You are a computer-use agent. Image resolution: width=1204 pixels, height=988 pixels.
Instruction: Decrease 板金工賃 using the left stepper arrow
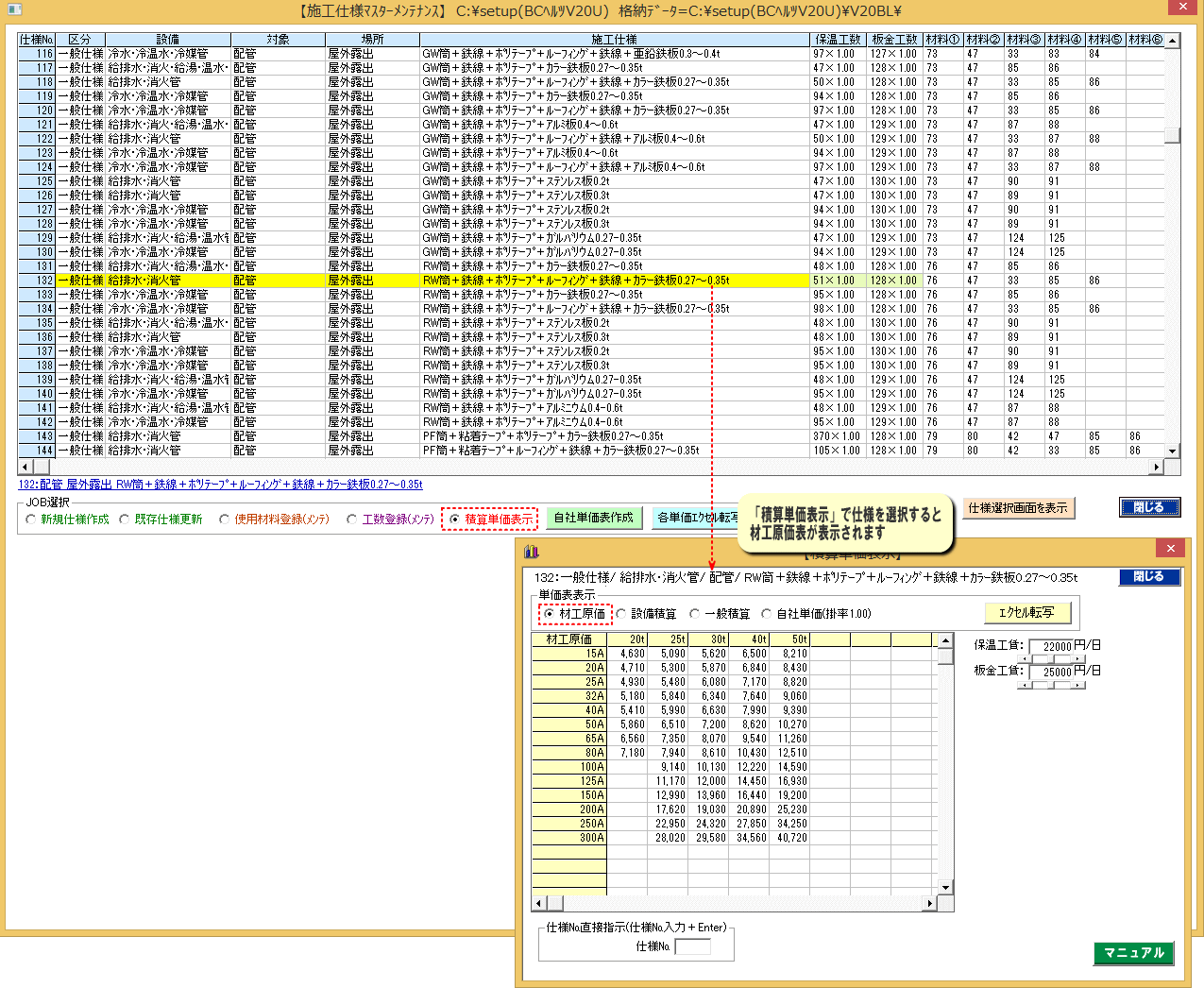click(1023, 685)
